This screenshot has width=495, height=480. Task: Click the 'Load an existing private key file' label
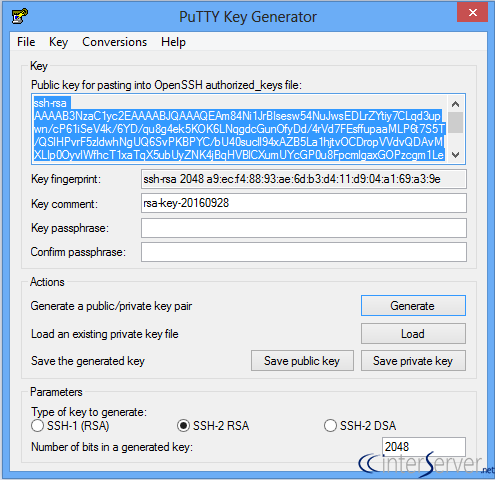coord(105,334)
